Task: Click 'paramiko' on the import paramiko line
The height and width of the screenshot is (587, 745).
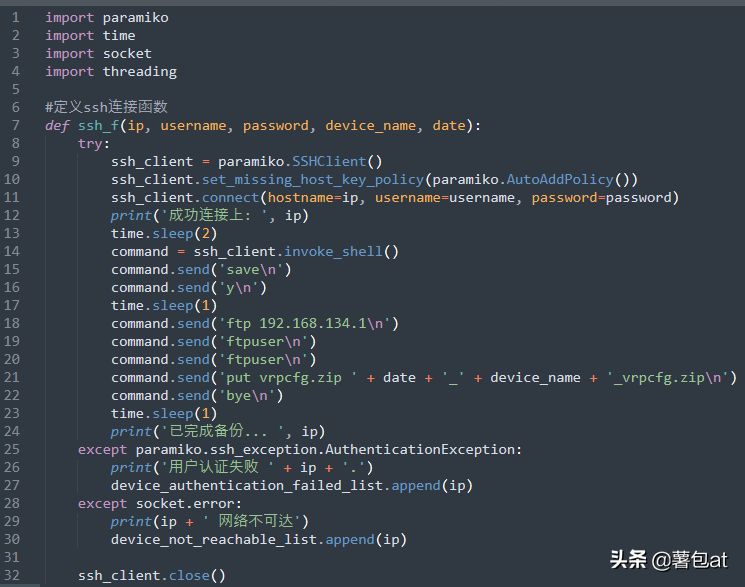Action: [135, 18]
